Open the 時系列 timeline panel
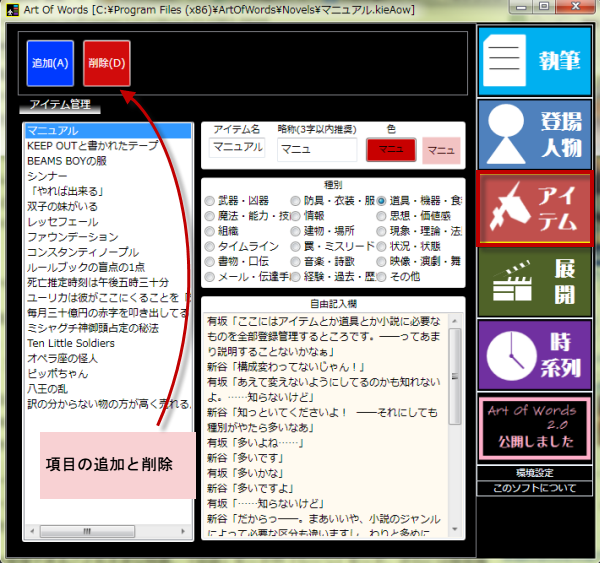Screen dimensions: 600x563 click(x=534, y=355)
